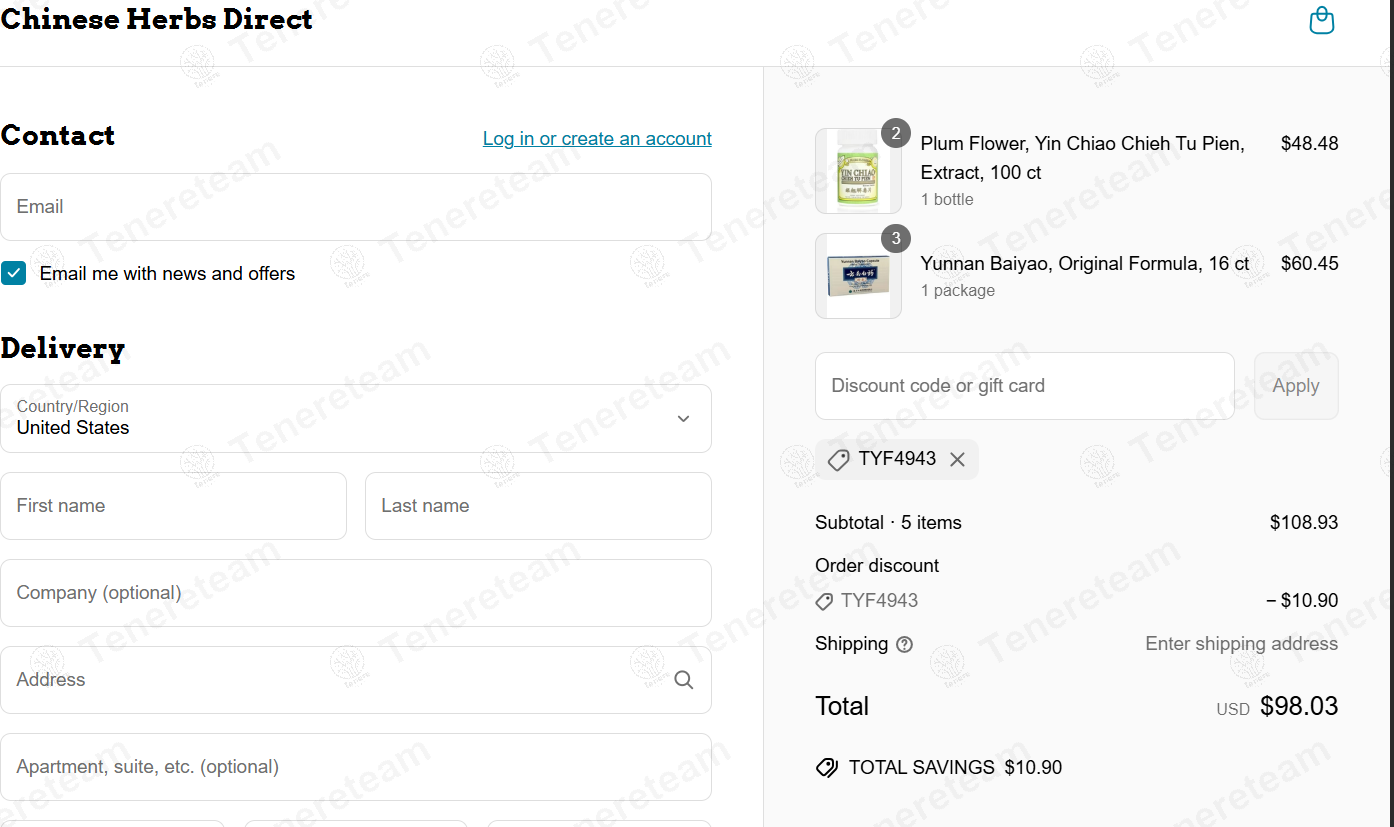Screen dimensions: 1394x827
Task: Focus the Email input field
Action: click(355, 207)
